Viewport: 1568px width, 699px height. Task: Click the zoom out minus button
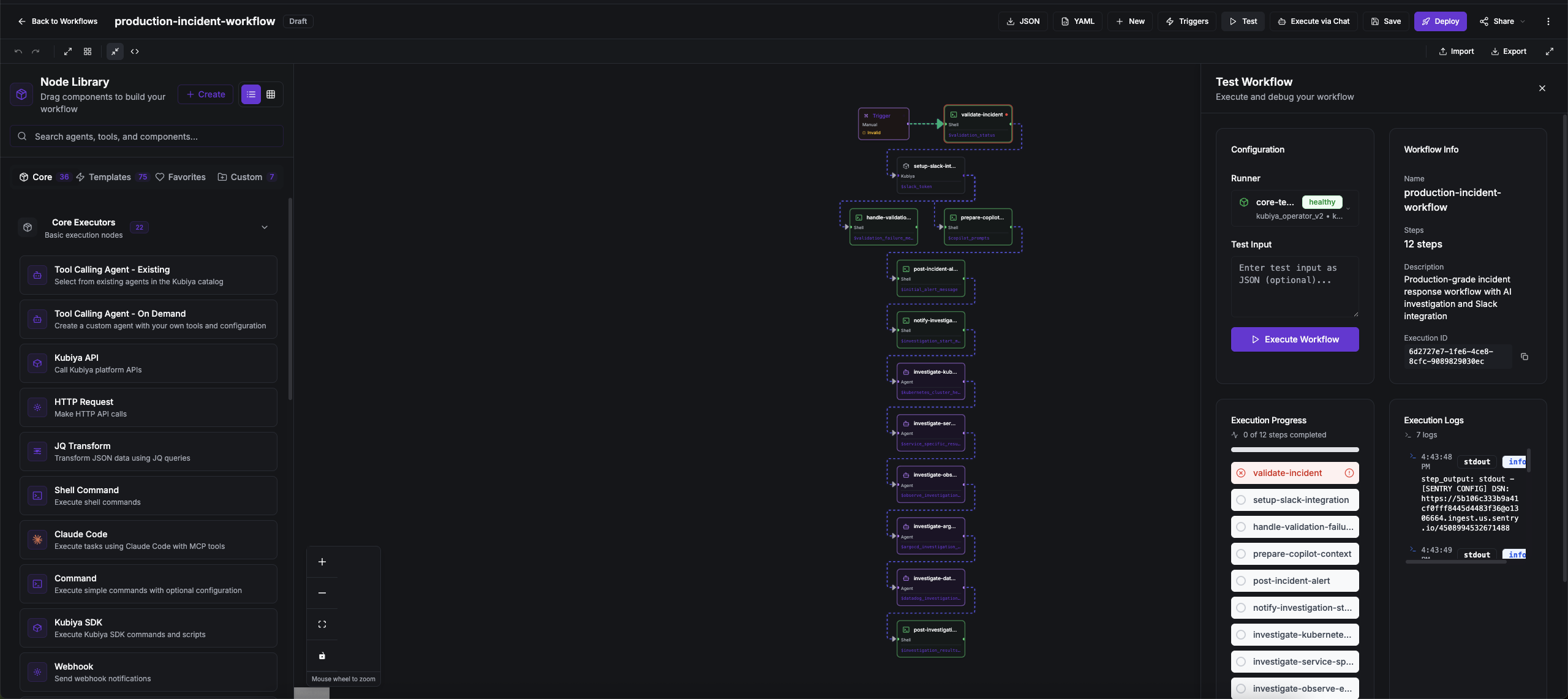pyautogui.click(x=322, y=593)
